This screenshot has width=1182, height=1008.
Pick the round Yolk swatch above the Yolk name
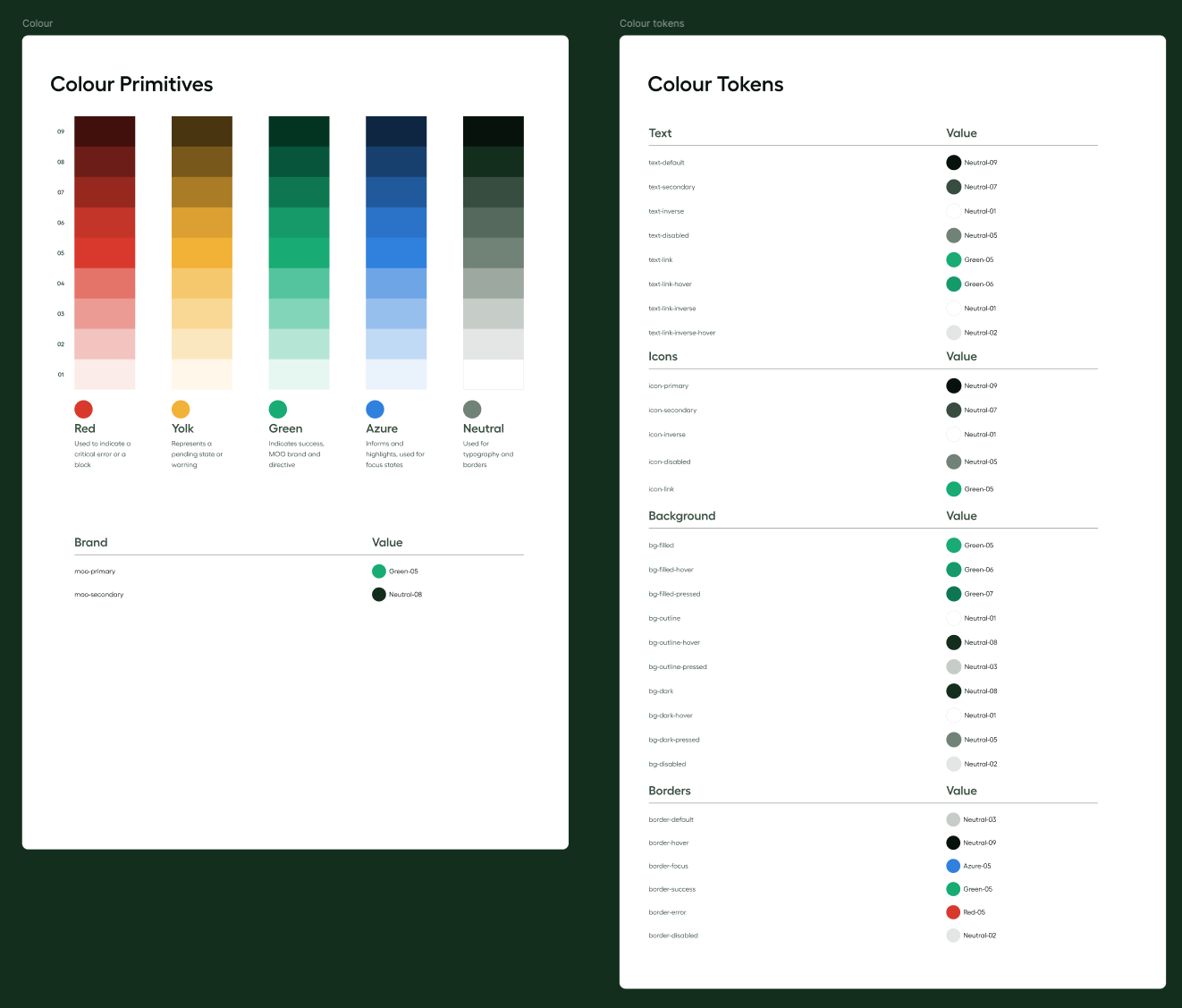tap(181, 409)
